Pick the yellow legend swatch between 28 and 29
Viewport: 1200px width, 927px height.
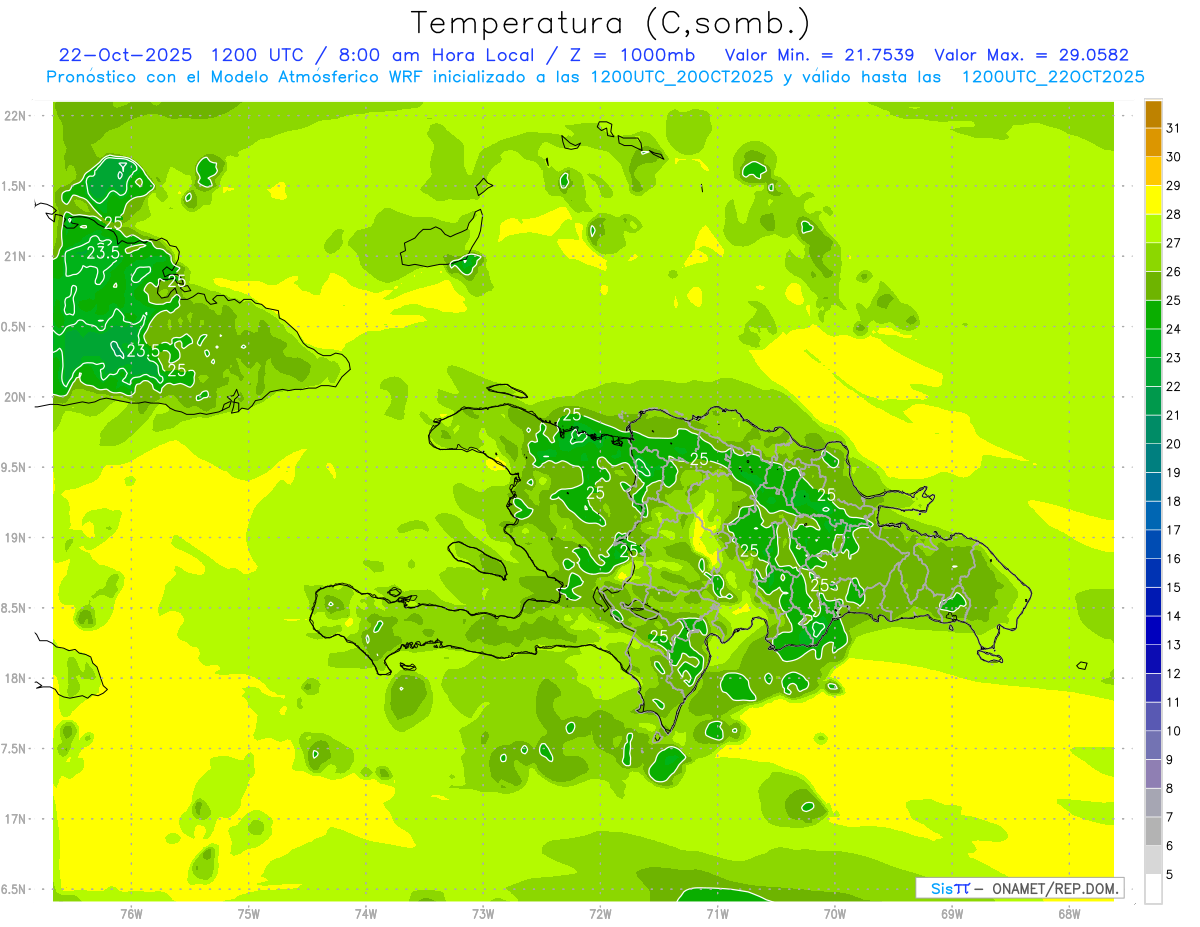(1153, 200)
